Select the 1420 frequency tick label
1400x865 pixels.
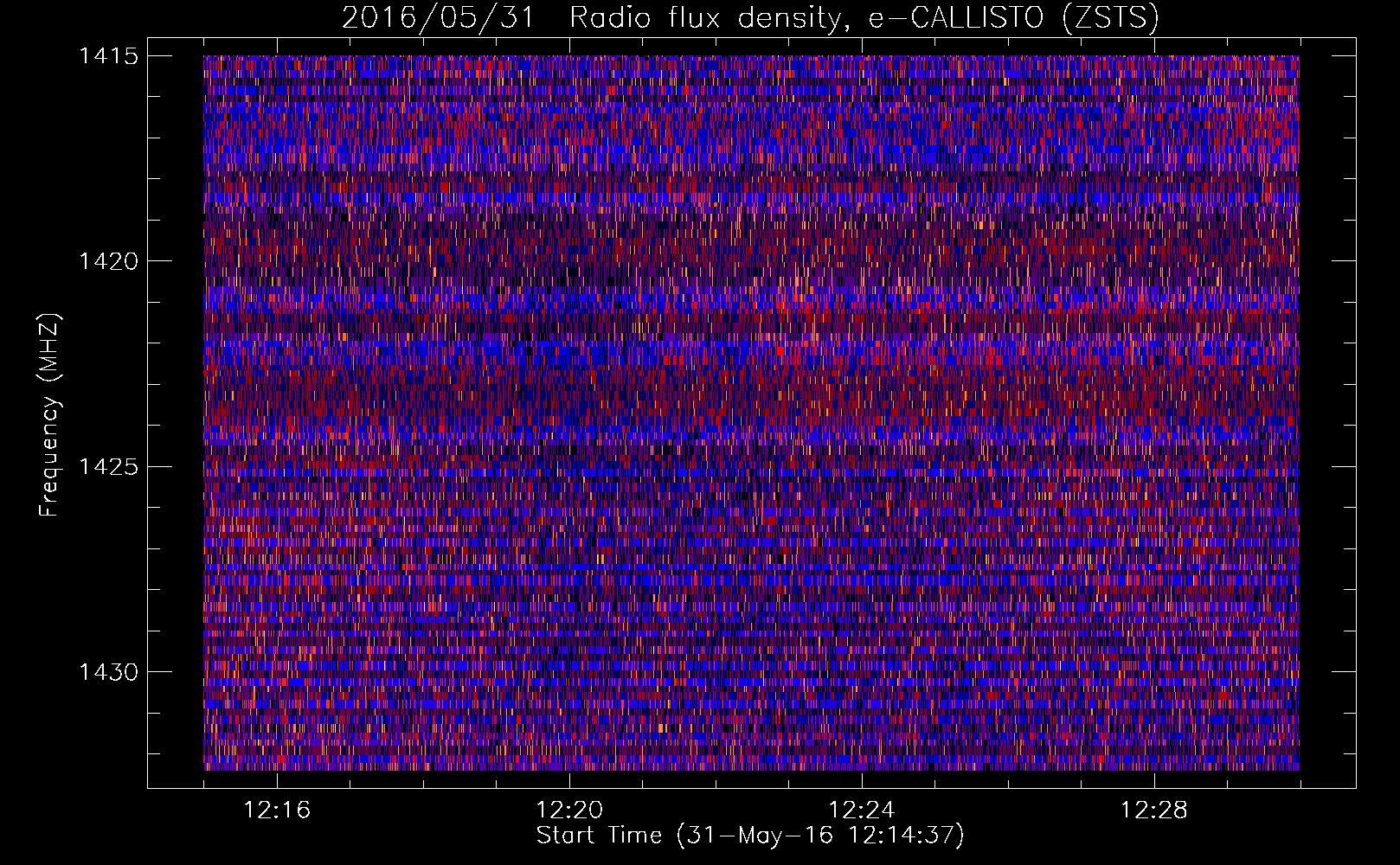coord(109,261)
